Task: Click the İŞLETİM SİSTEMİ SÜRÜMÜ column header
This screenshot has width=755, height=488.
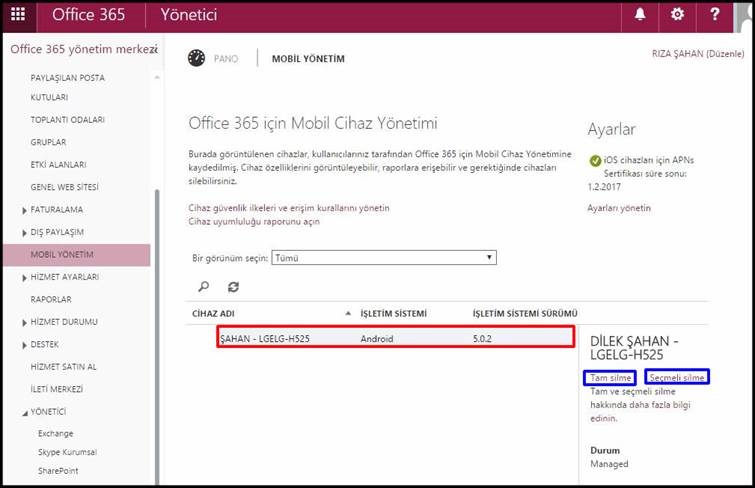Action: pyautogui.click(x=525, y=314)
